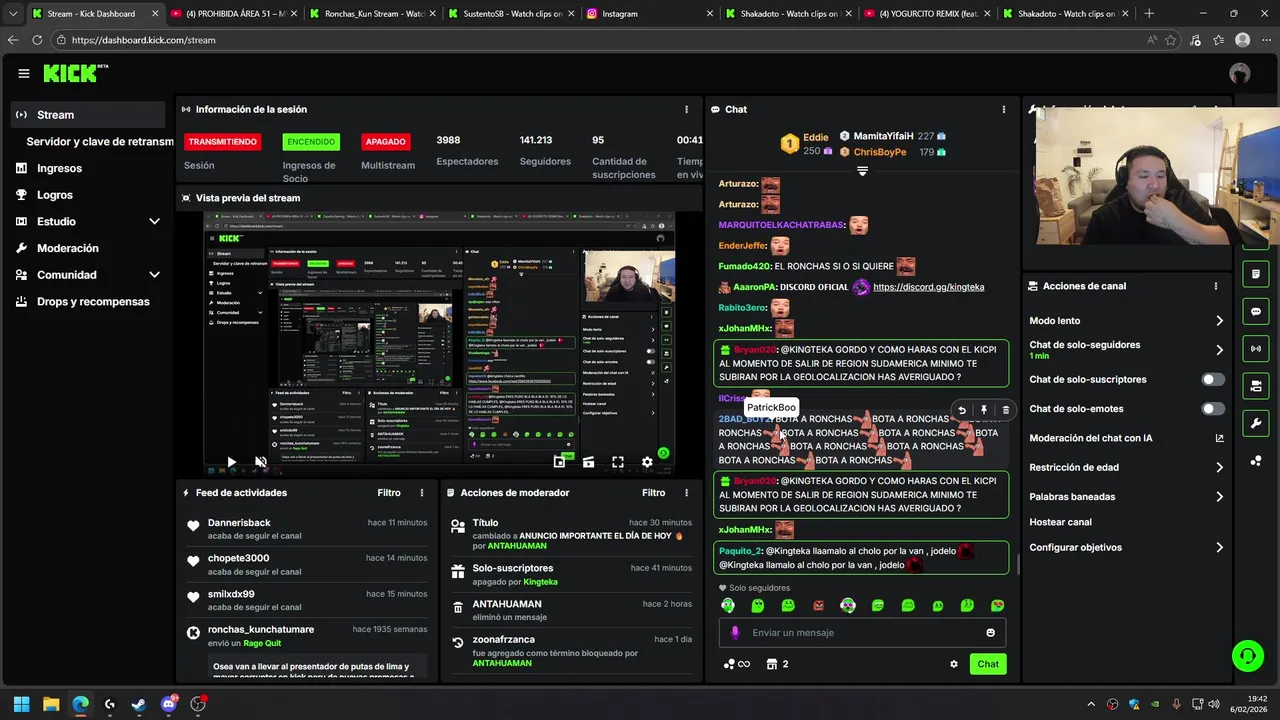The height and width of the screenshot is (720, 1280).
Task: Open the discord.gg/kingteka link in chat
Action: pyautogui.click(x=928, y=287)
